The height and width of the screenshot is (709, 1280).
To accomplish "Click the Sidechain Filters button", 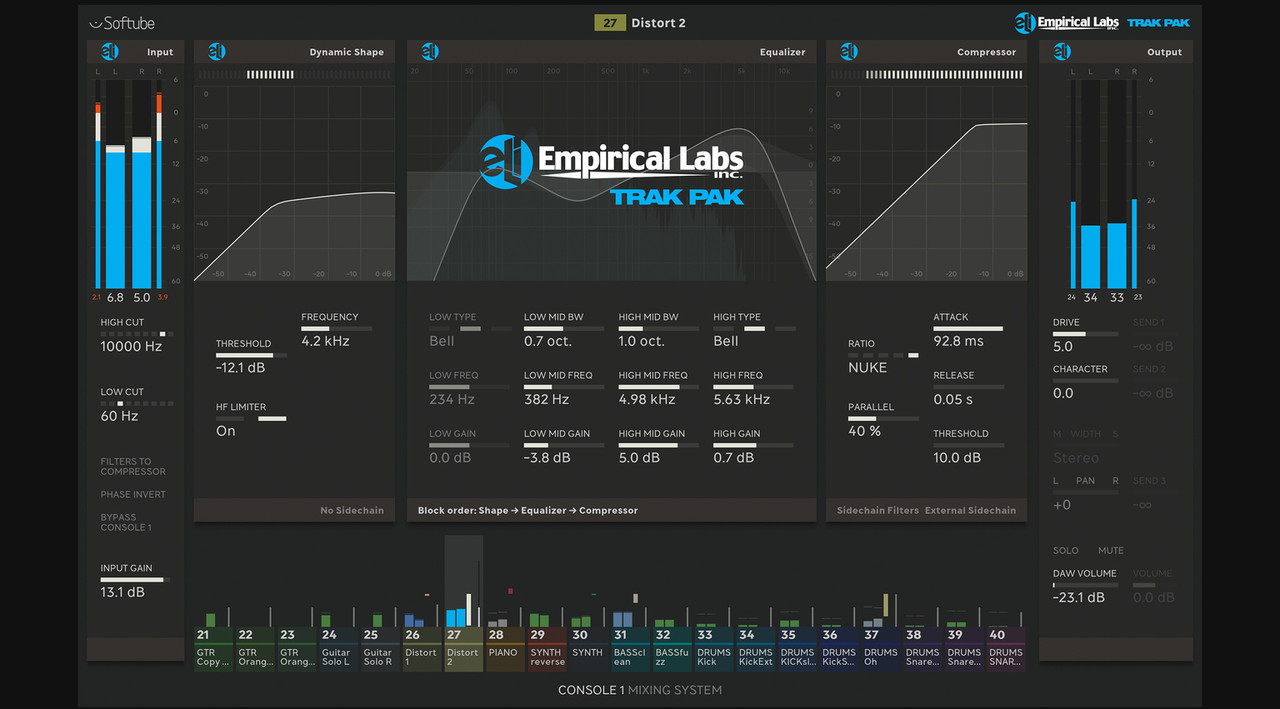I will pos(877,510).
